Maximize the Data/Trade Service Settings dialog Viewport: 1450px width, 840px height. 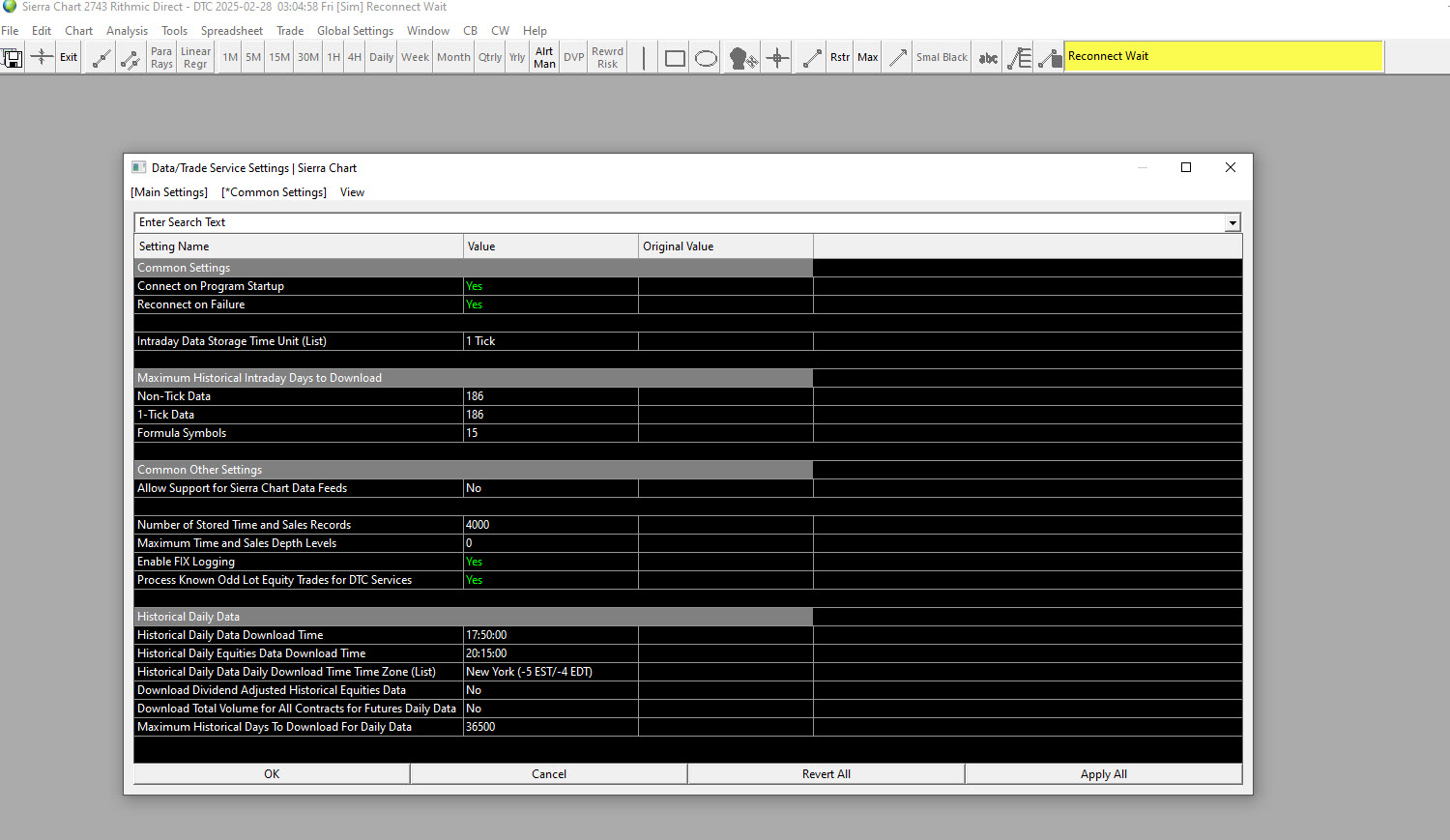1186,167
